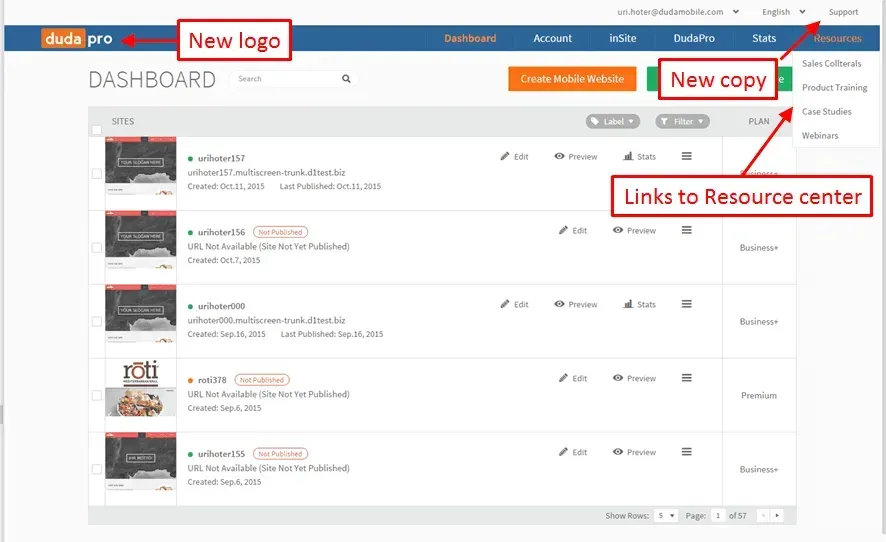
Task: Check the urihoter157 row checkbox
Action: coord(97,174)
